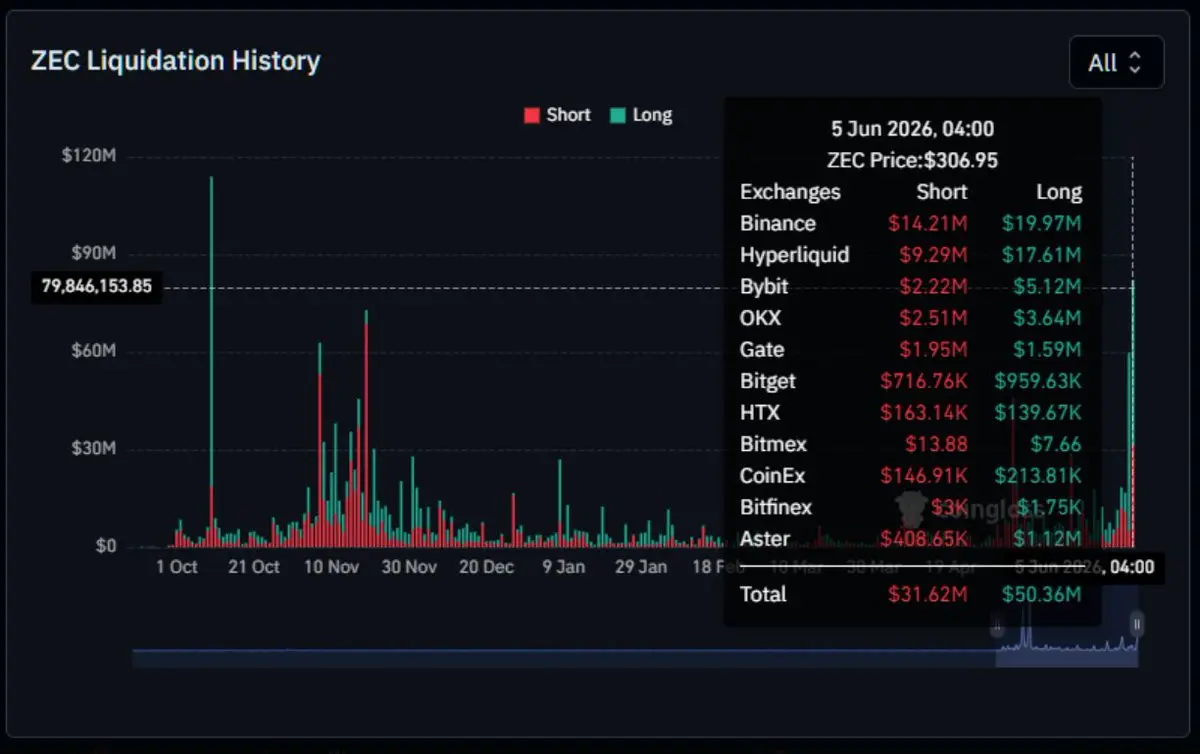Select the Binance row in tooltip
The width and height of the screenshot is (1200, 754).
click(911, 223)
